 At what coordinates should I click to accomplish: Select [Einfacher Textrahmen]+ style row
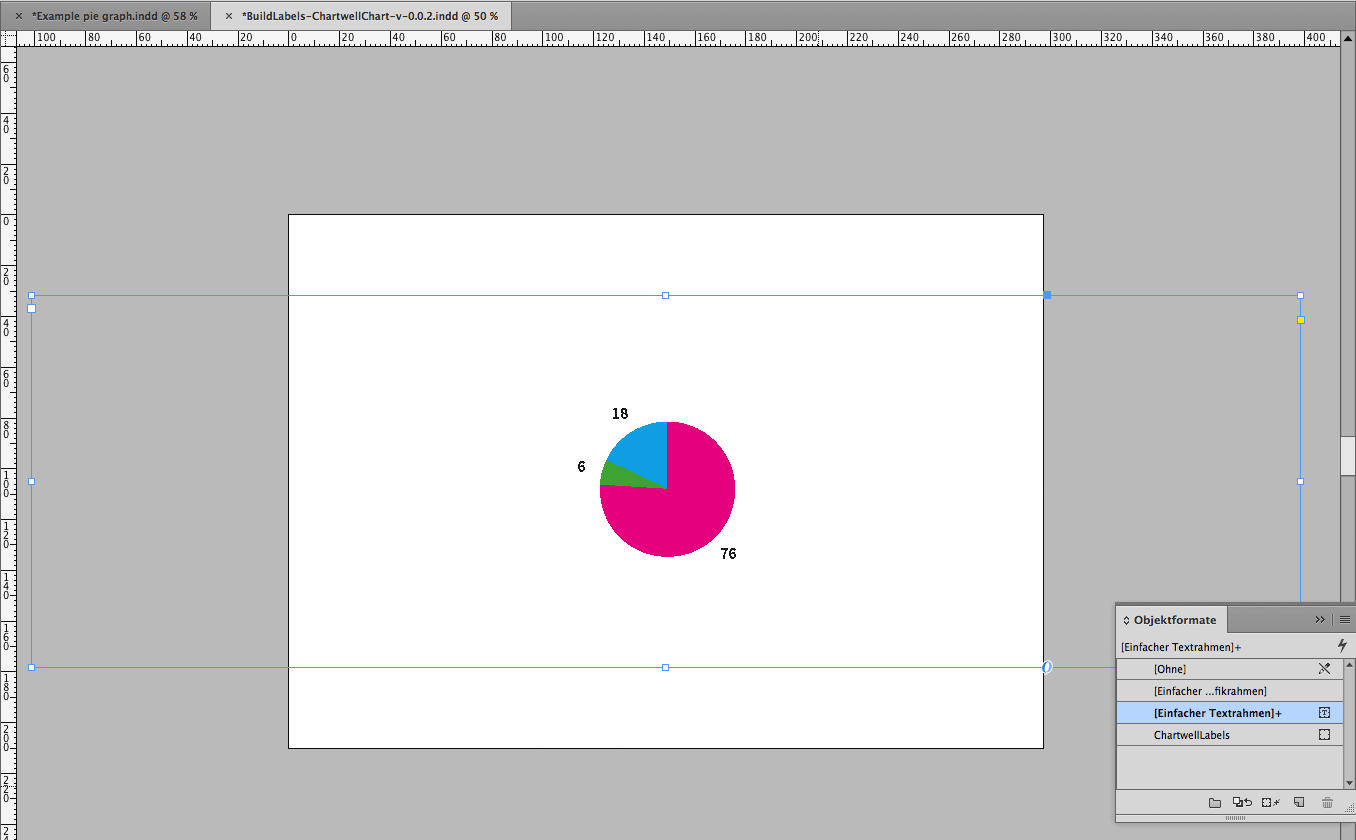click(x=1230, y=713)
